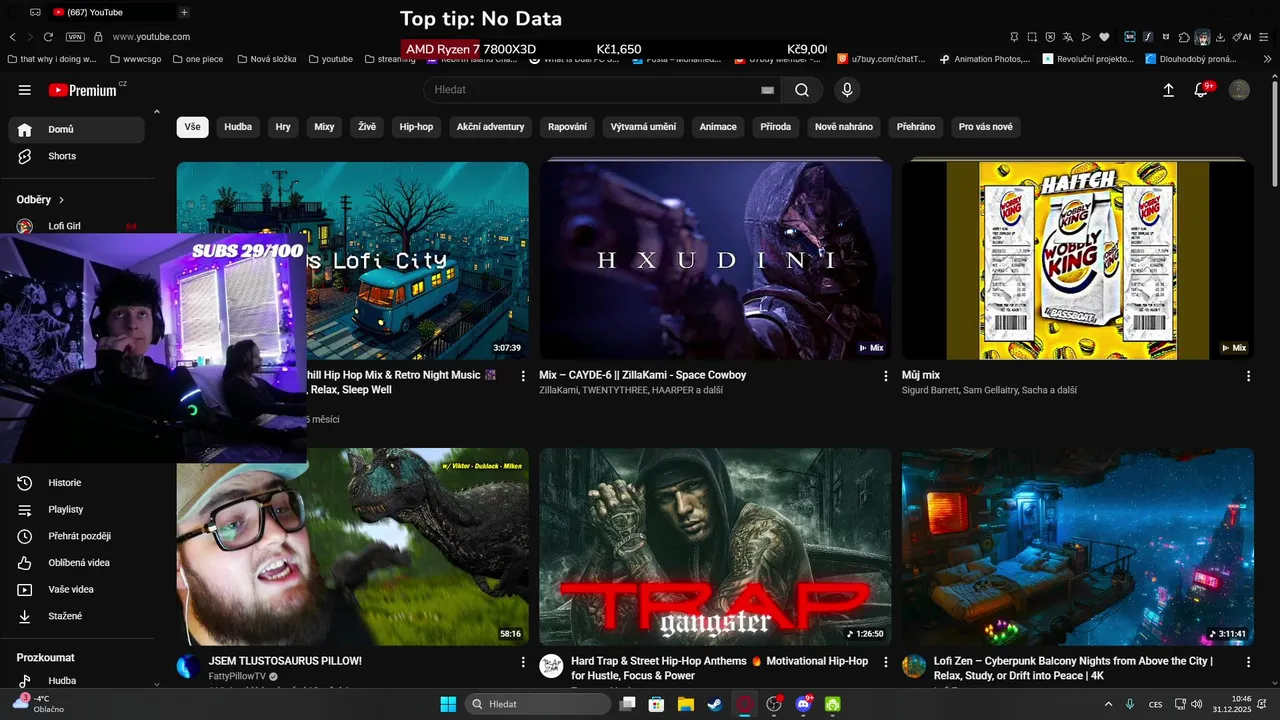Show hidden system tray icons

[x=1108, y=704]
